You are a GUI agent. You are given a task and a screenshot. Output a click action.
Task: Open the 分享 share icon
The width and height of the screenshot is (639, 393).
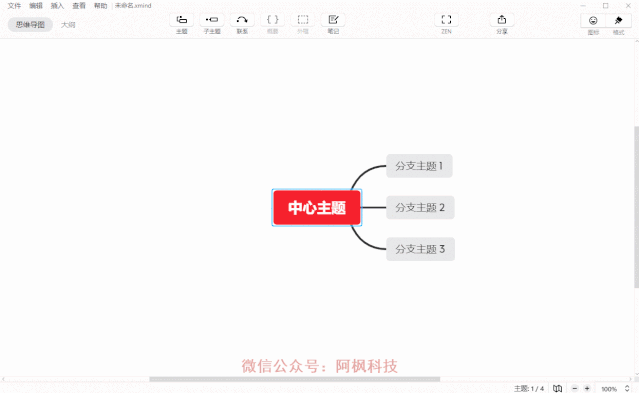tap(502, 20)
